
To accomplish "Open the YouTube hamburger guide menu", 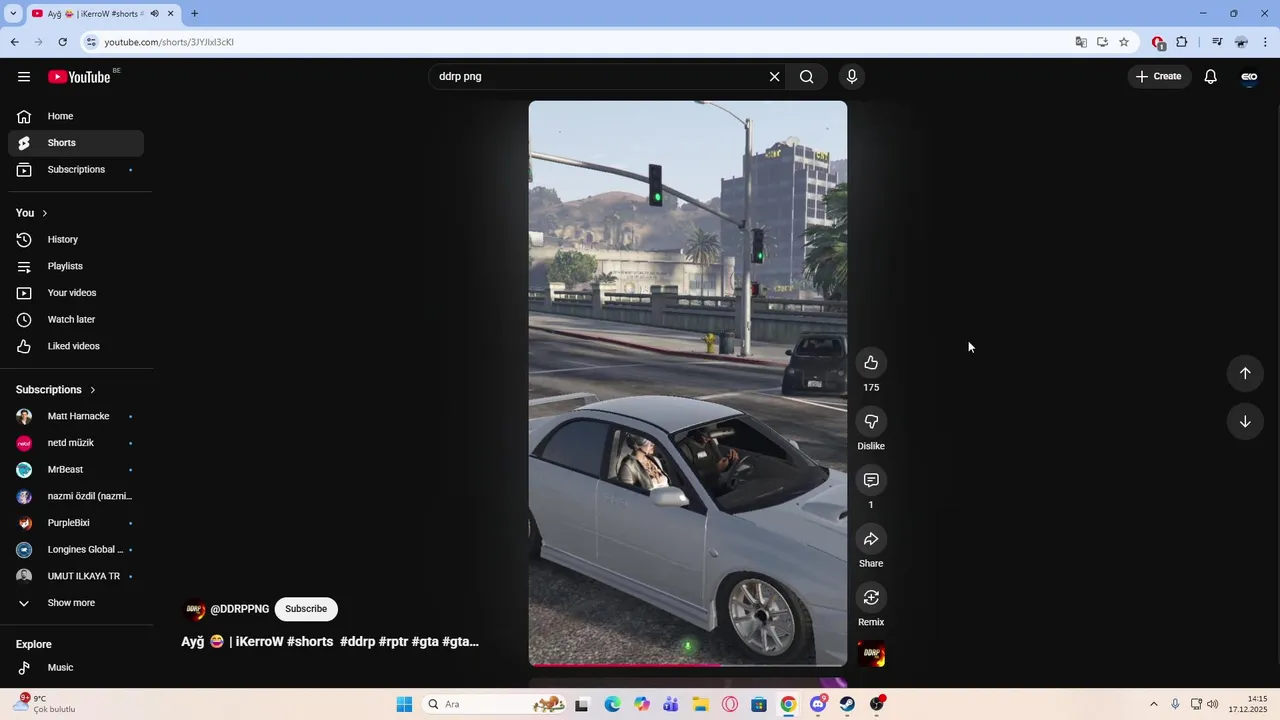I will [24, 77].
